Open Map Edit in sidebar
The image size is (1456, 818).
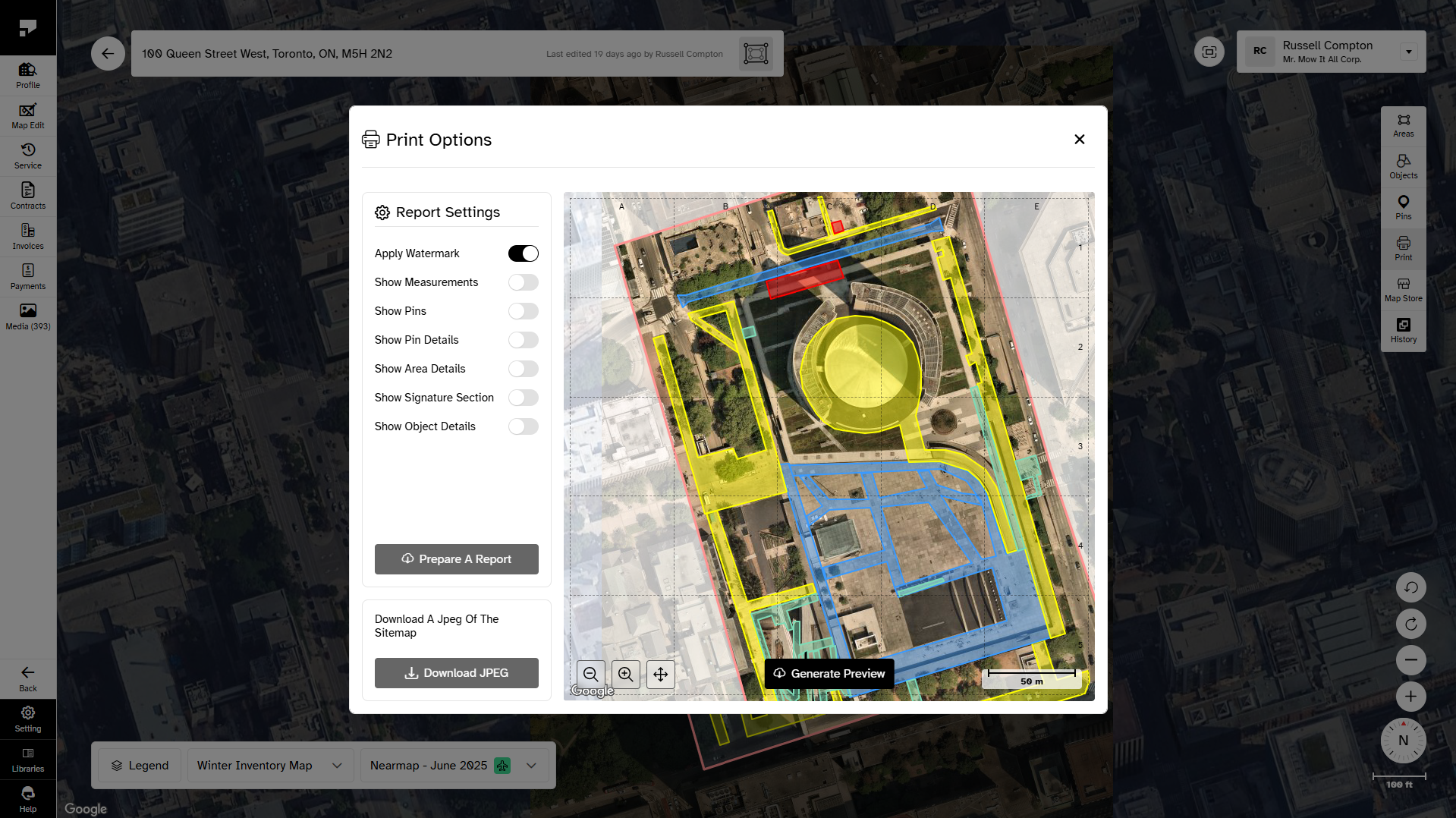point(28,116)
